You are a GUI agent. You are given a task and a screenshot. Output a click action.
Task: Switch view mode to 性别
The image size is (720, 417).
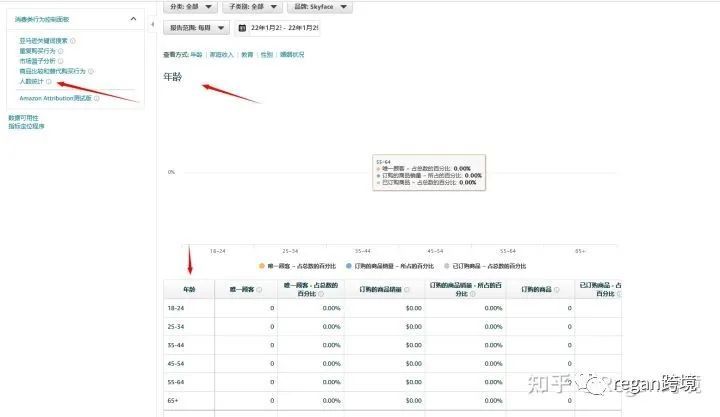266,55
